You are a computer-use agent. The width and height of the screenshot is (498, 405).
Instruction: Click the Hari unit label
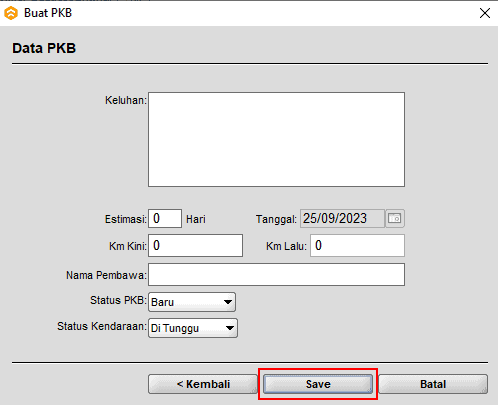[x=196, y=219]
